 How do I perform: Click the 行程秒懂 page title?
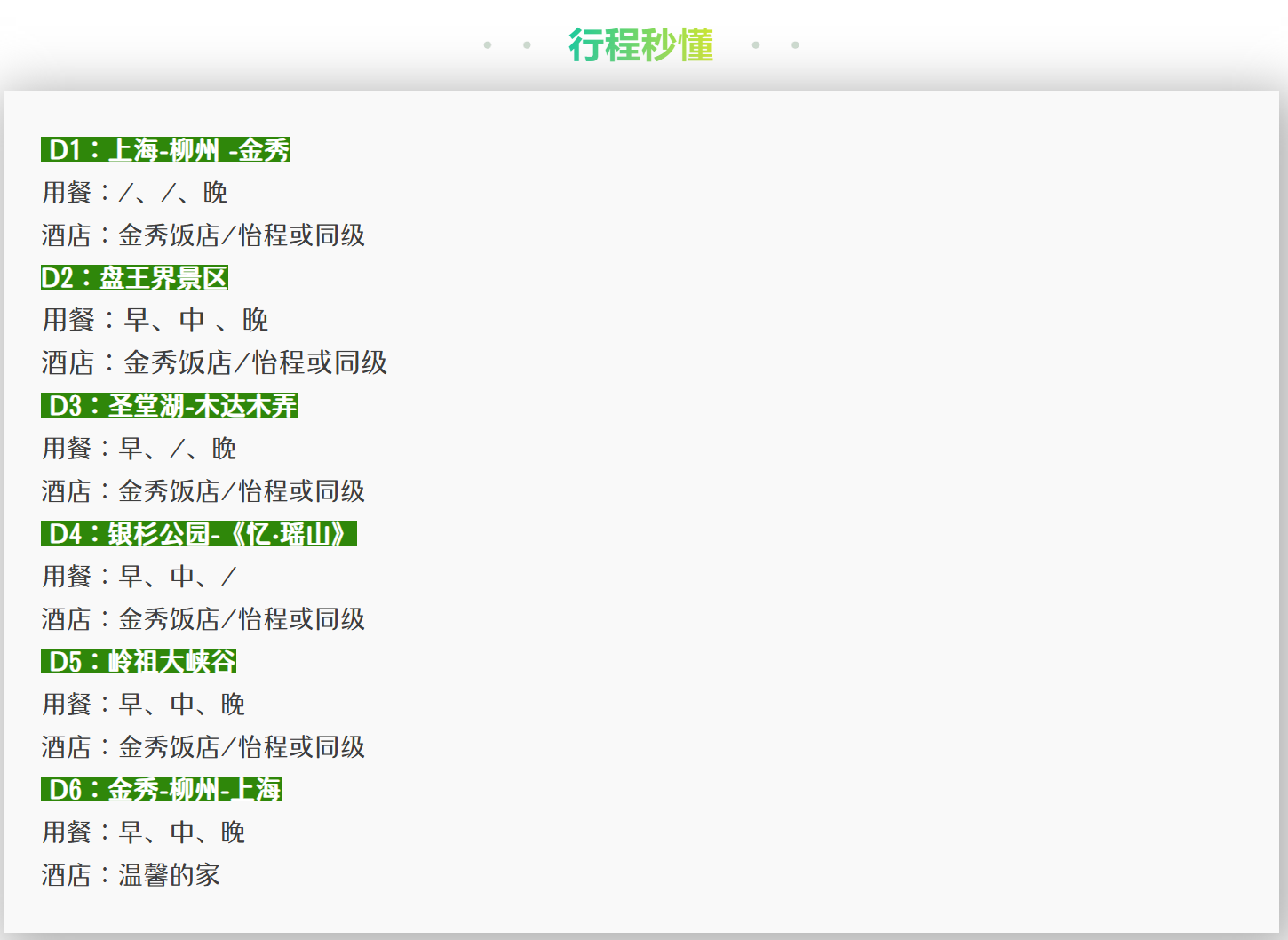click(x=640, y=44)
